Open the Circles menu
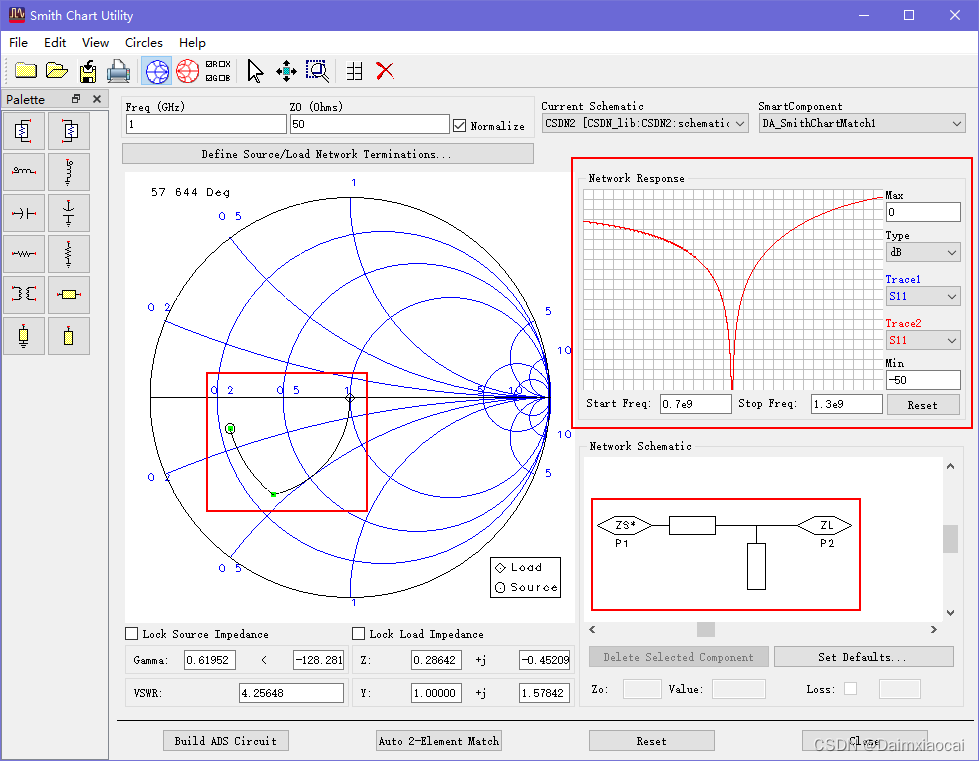This screenshot has height=761, width=979. (144, 42)
